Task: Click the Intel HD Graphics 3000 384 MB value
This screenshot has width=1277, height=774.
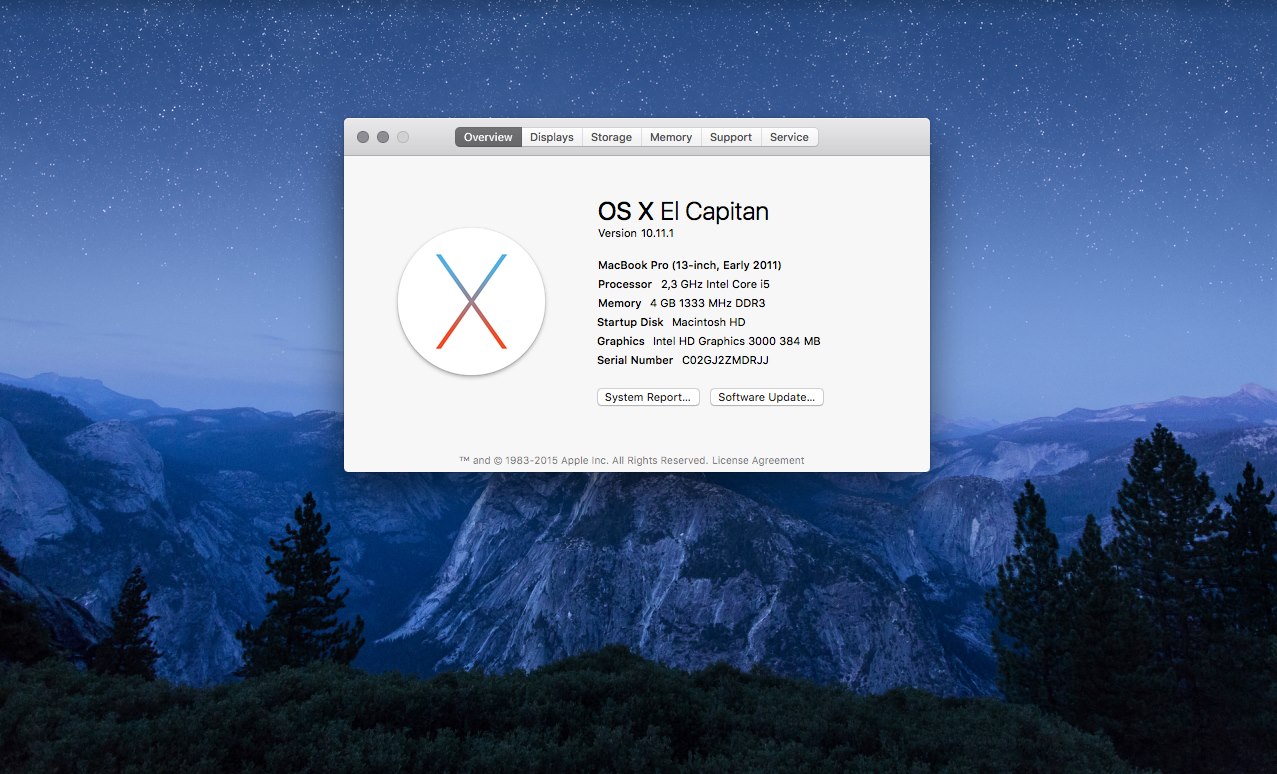Action: [x=737, y=341]
